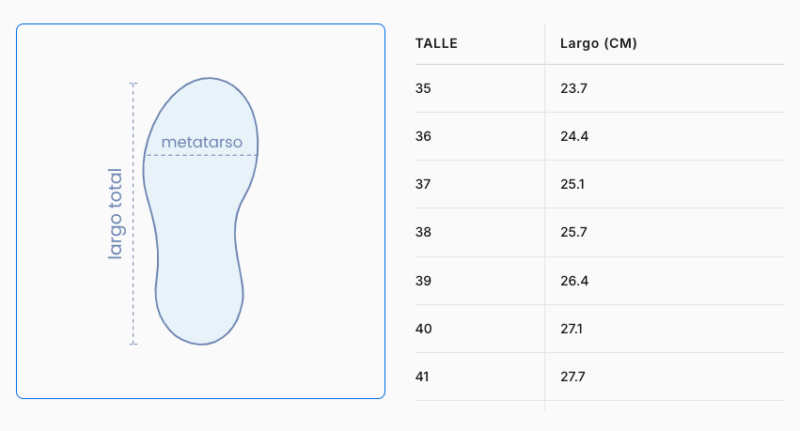
Task: Click the 'metatarso' label in the diagram
Action: click(x=202, y=142)
